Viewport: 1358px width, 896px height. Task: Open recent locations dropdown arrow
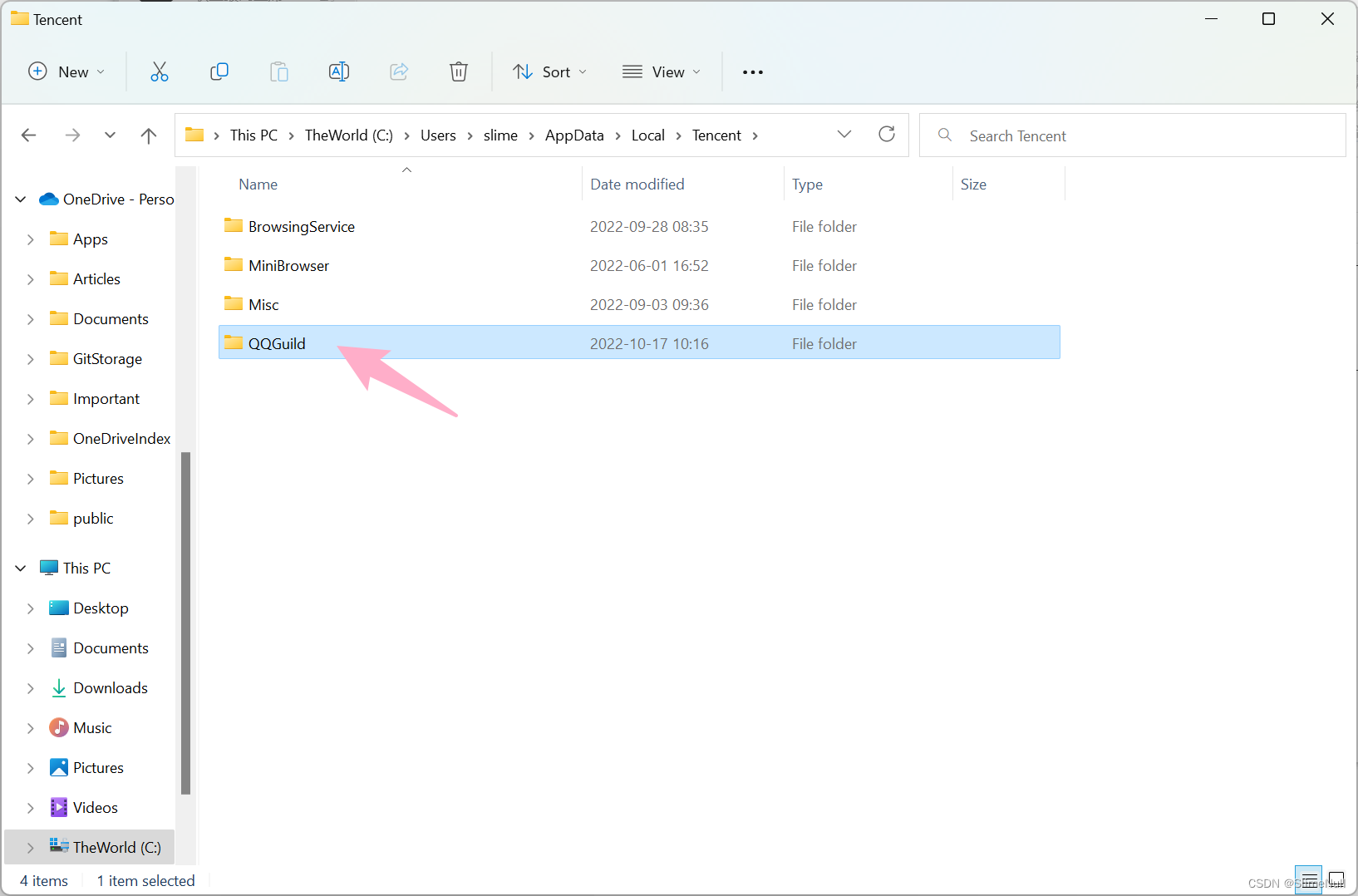[110, 135]
